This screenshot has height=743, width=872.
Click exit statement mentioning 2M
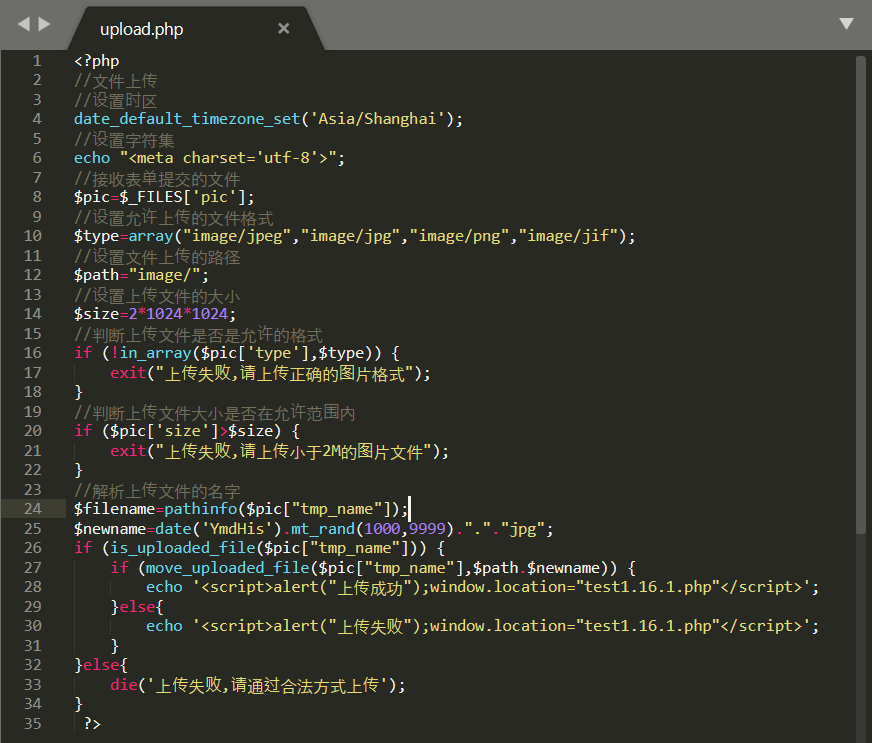point(279,450)
